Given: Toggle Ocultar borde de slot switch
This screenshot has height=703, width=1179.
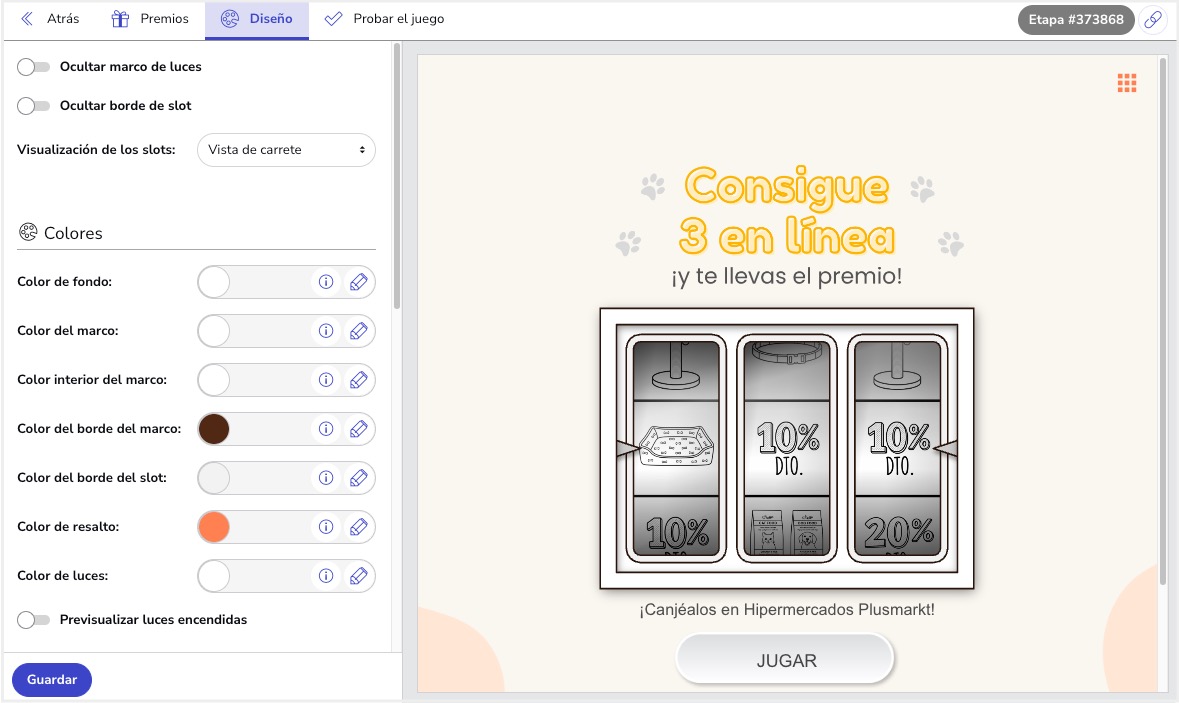Looking at the screenshot, I should coord(33,106).
